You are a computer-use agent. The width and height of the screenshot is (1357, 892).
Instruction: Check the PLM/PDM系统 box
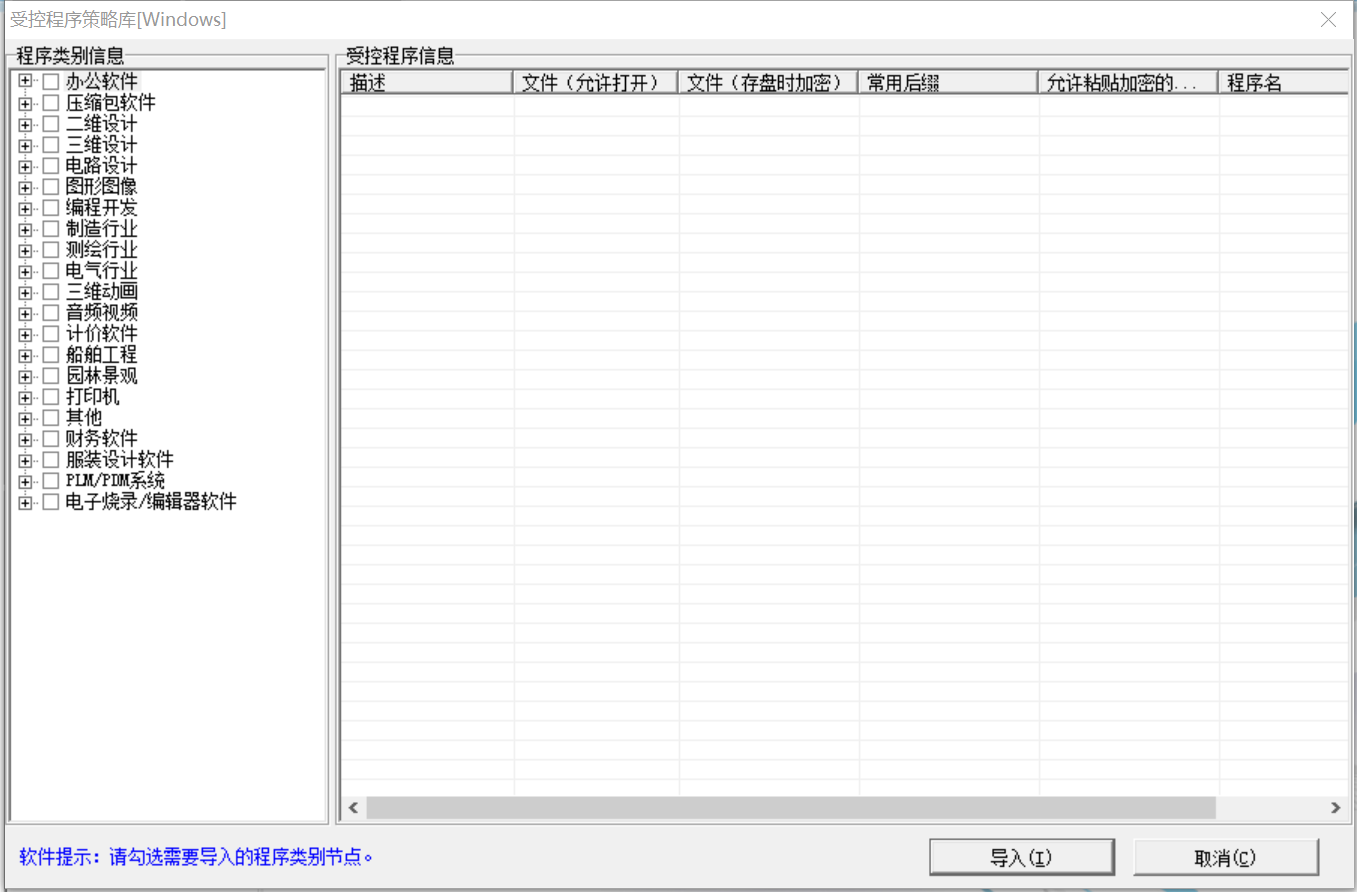click(x=51, y=481)
